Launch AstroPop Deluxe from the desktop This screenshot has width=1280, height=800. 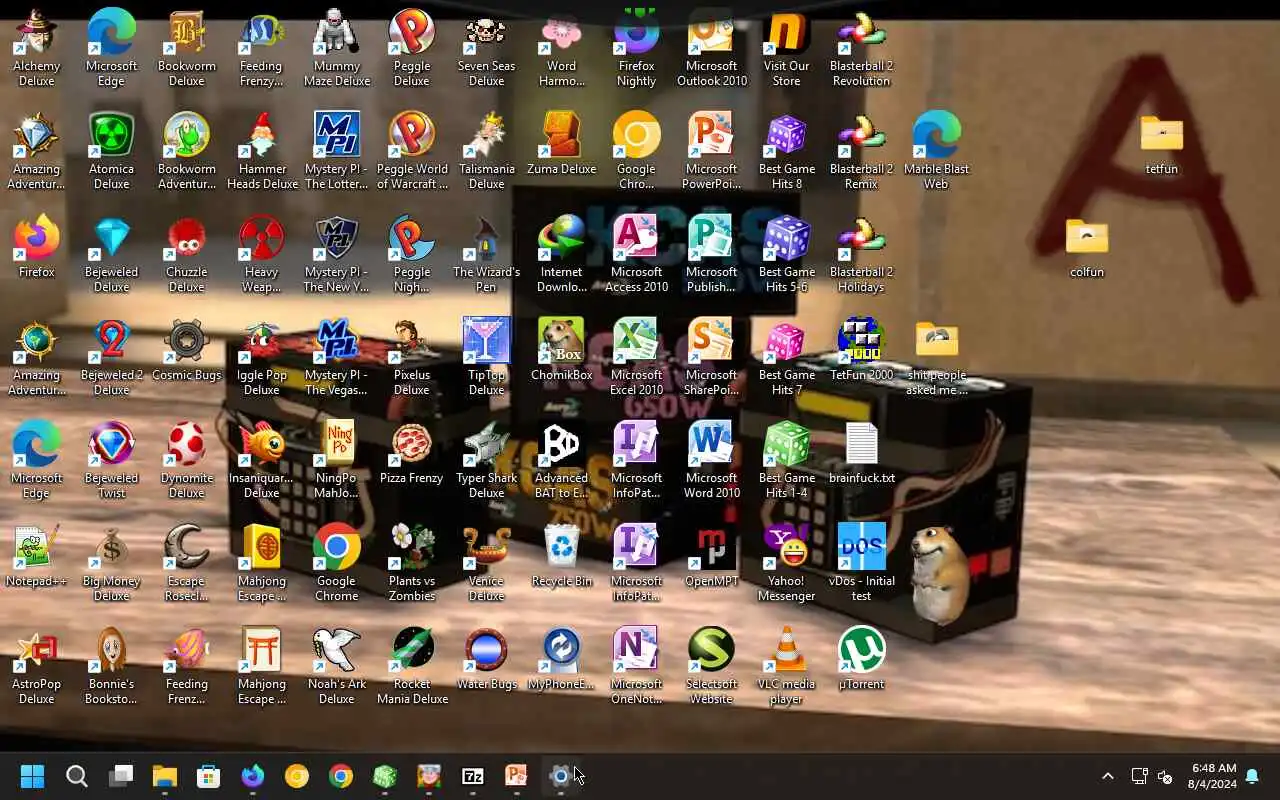(37, 666)
